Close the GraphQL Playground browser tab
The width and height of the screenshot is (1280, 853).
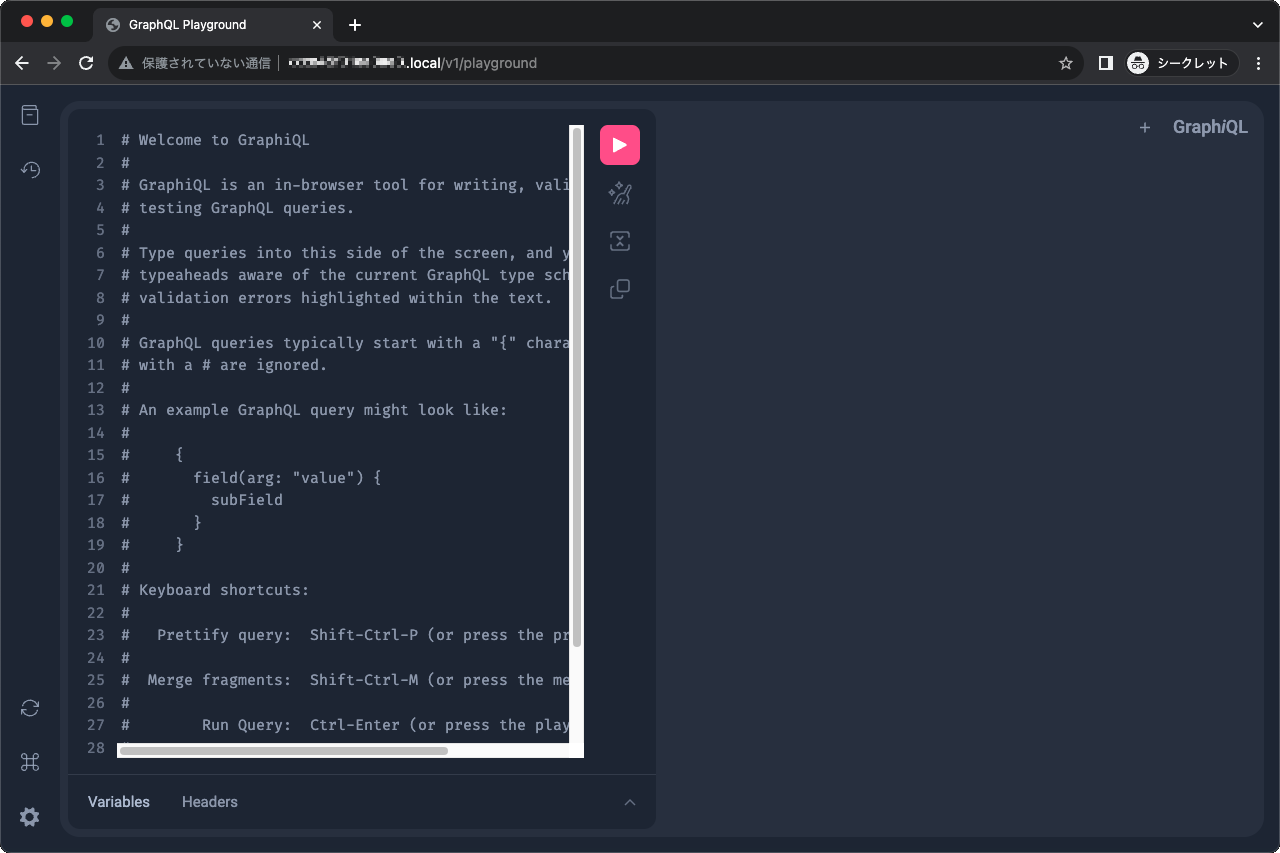tap(316, 25)
